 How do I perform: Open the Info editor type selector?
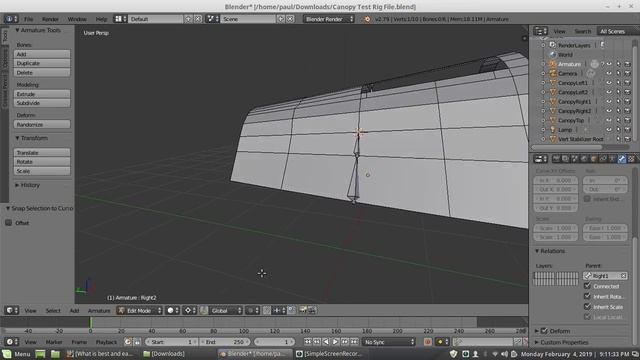point(11,19)
